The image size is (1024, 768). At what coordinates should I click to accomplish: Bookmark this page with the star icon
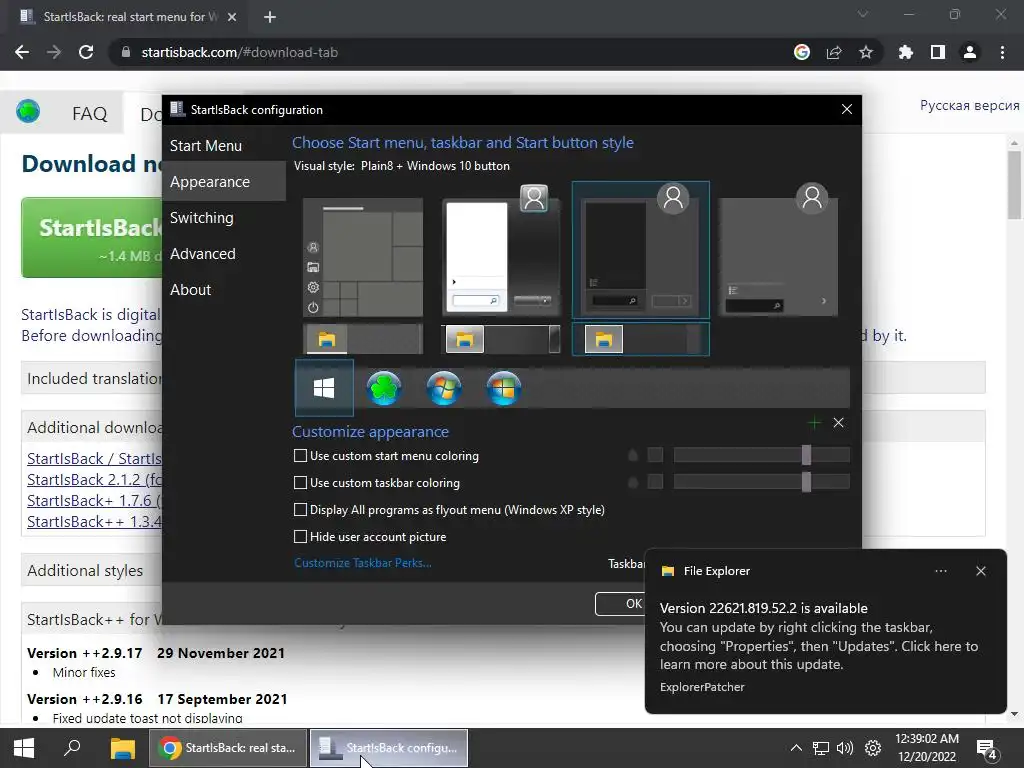point(866,52)
